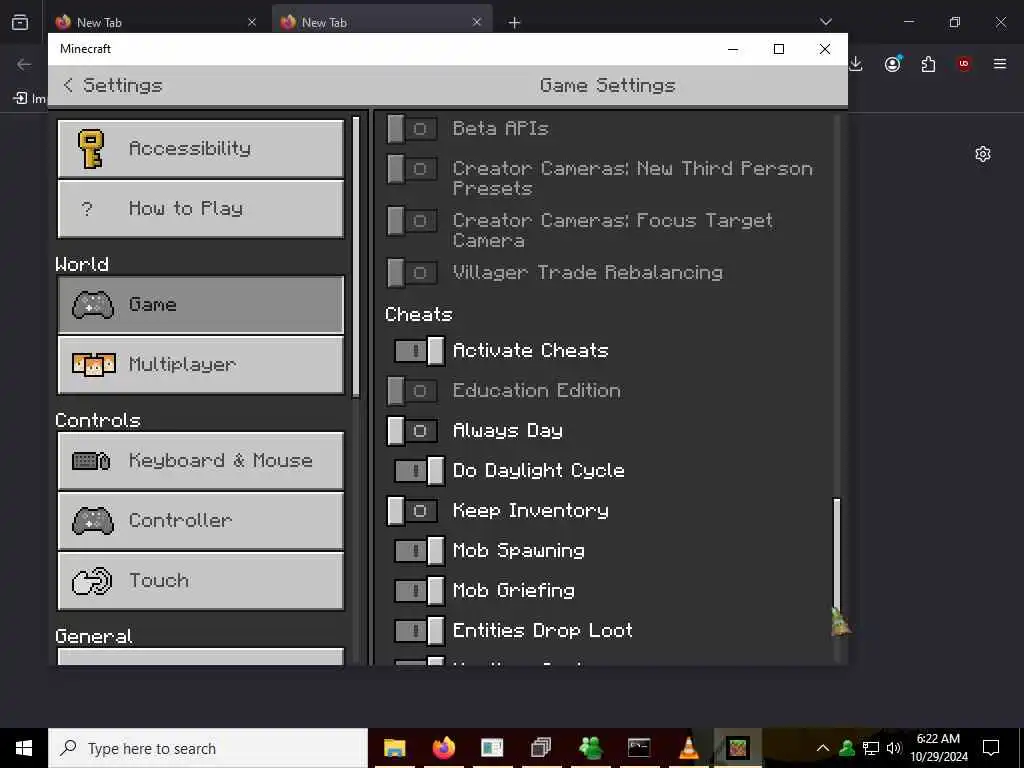Viewport: 1024px width, 768px height.
Task: Disable Entities Drop Loot switch
Action: coord(419,630)
